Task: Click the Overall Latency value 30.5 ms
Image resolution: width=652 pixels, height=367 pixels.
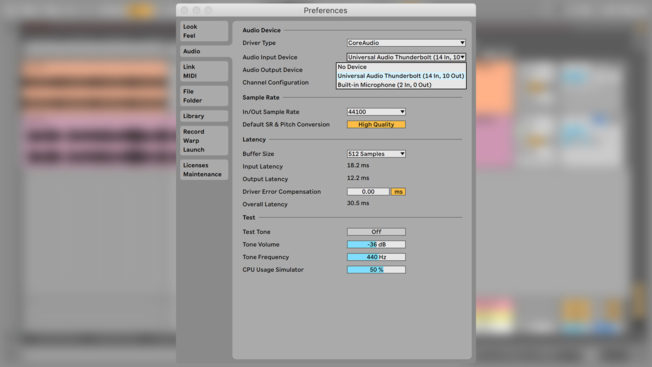Action: click(358, 203)
